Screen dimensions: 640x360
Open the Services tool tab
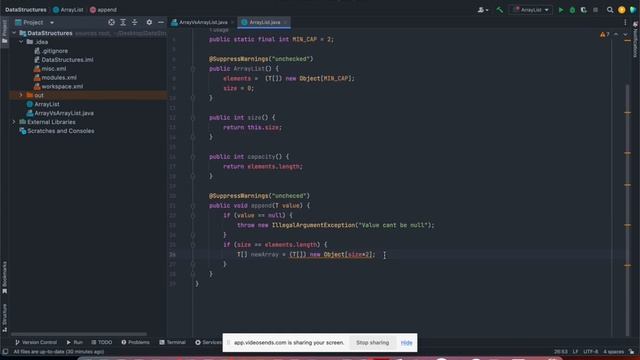pyautogui.click(x=208, y=342)
